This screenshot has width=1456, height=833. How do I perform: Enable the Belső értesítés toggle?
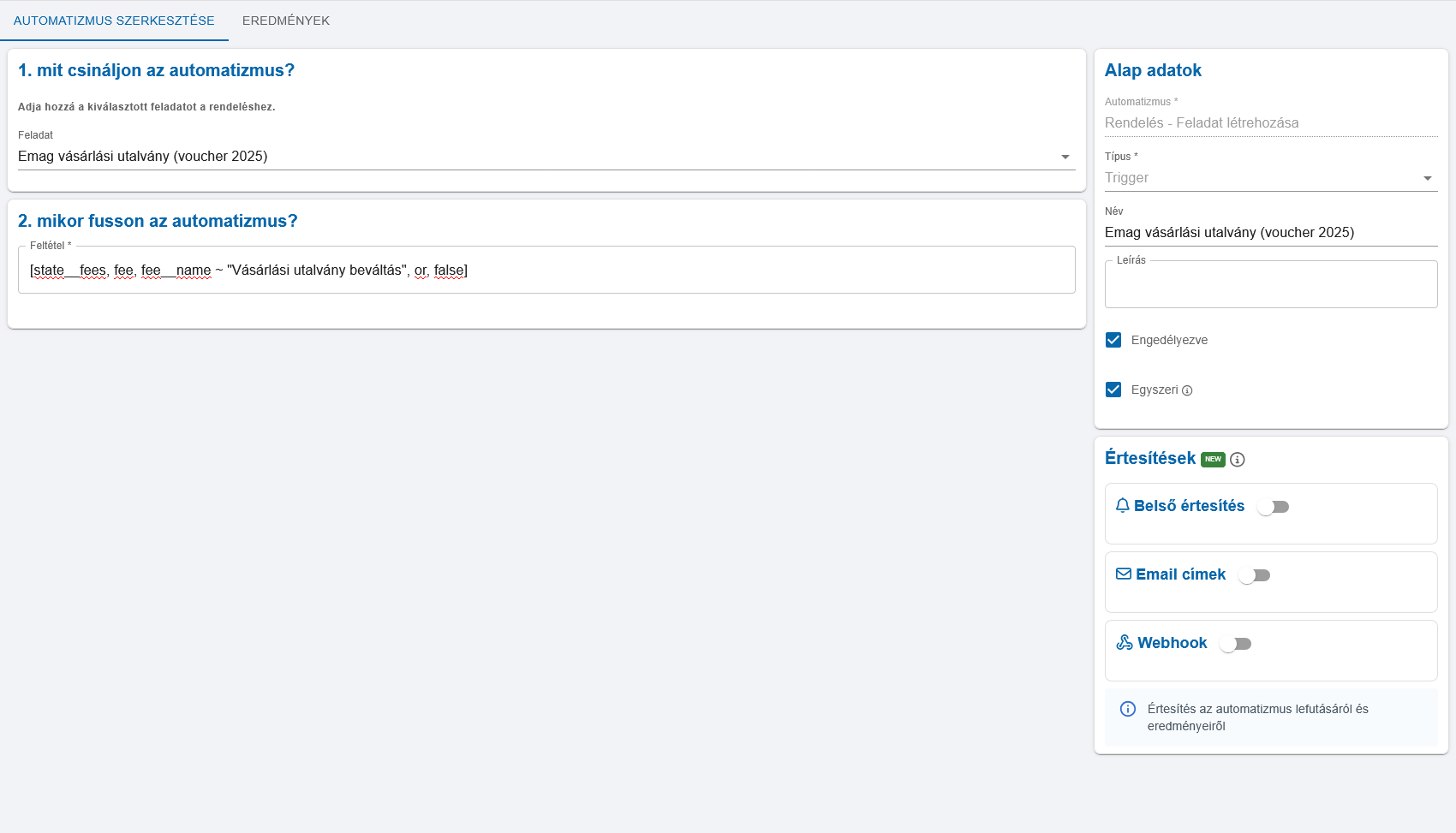click(x=1274, y=507)
